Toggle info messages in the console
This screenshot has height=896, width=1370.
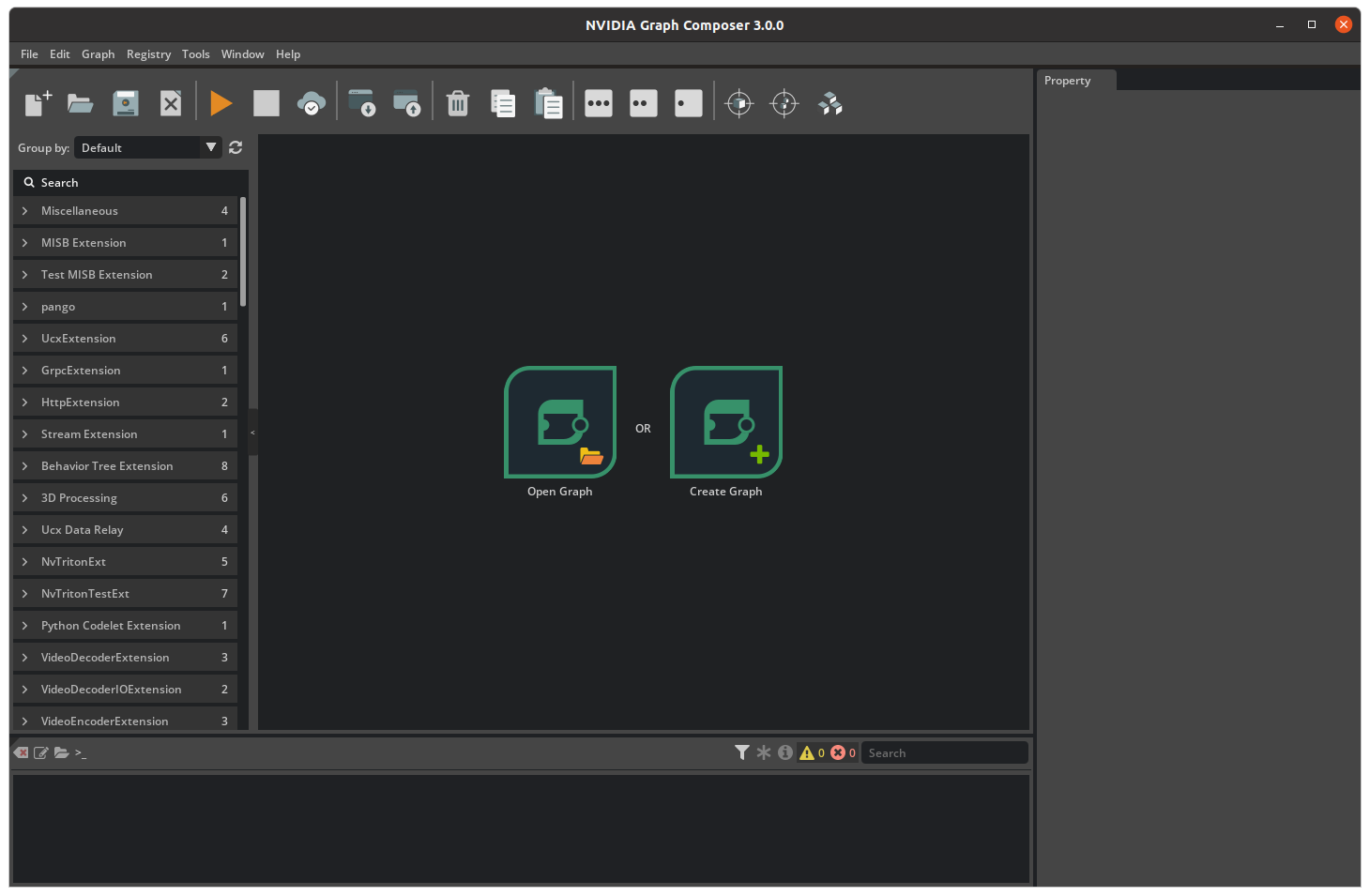click(785, 752)
